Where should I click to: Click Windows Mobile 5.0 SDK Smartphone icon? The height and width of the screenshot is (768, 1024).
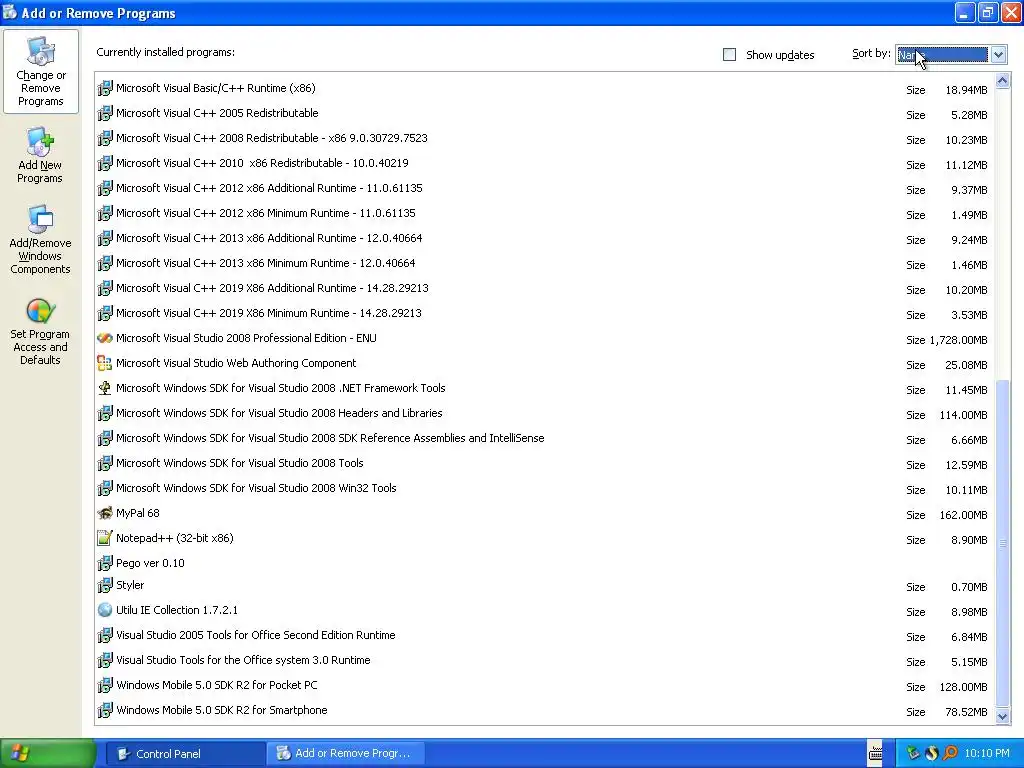(104, 710)
